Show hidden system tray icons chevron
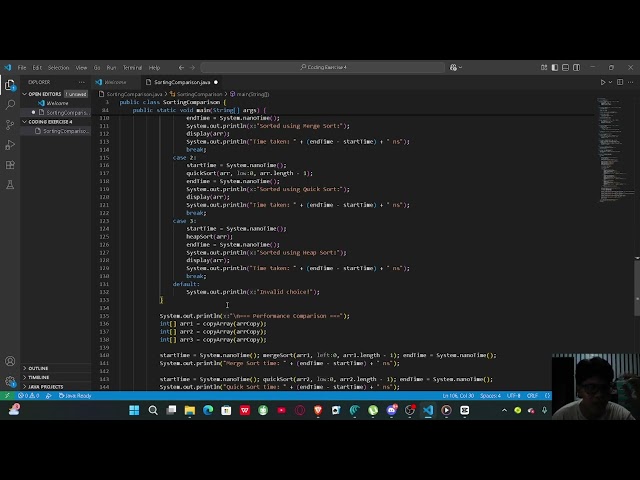Screen dimensions: 640x480 coord(504,410)
